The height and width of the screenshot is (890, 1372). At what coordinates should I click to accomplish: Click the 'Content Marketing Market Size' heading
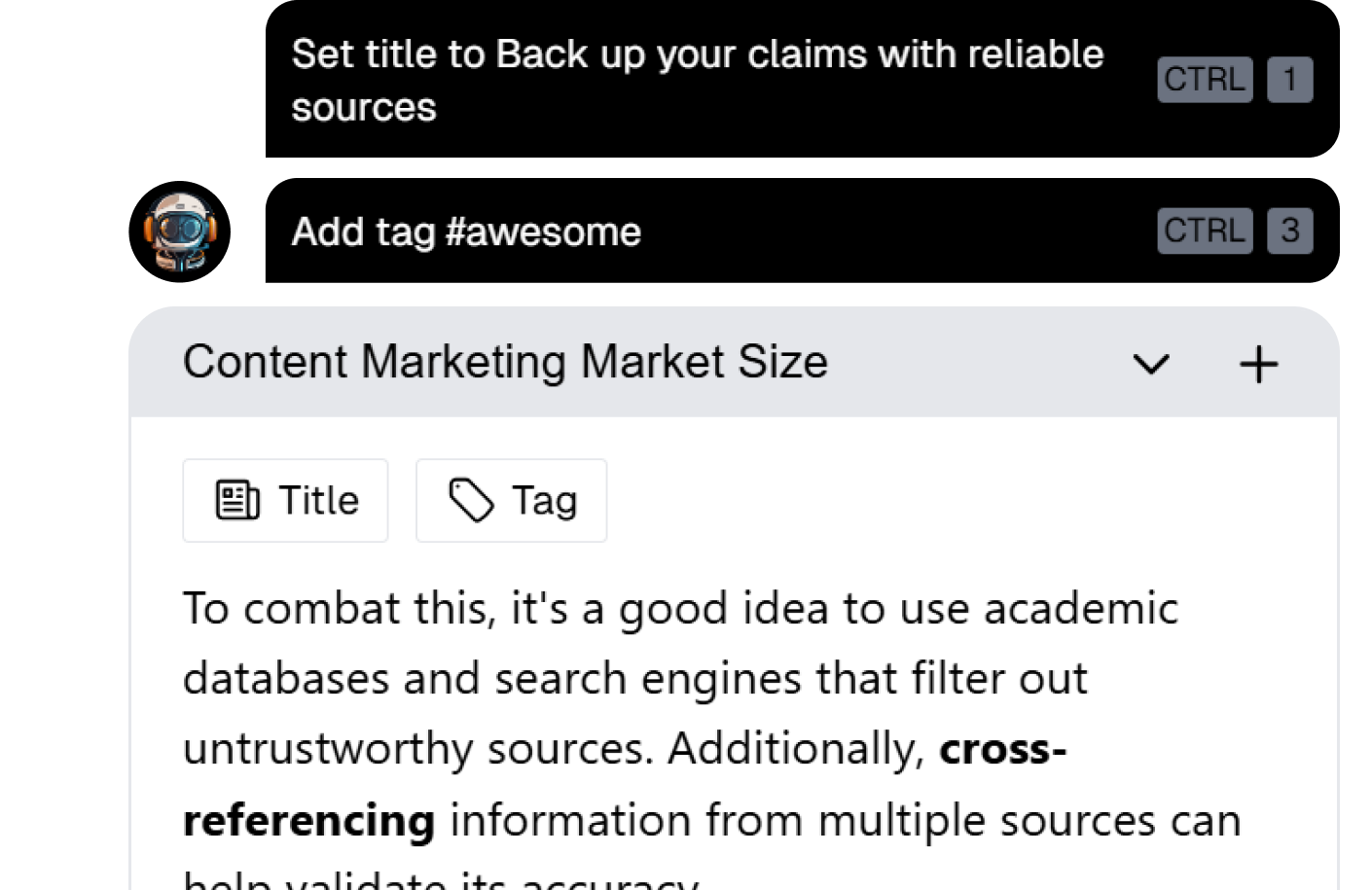[x=505, y=362]
